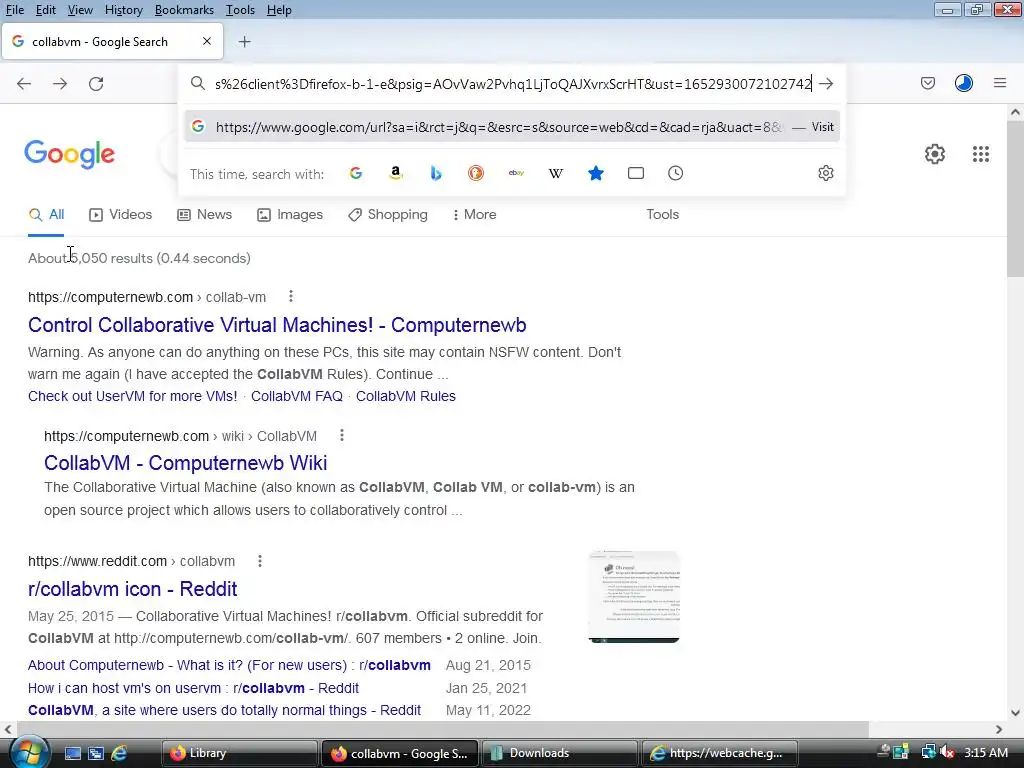Viewport: 1024px width, 768px height.
Task: Visit the suggested google.com/url autocomplete row
Action: click(512, 127)
